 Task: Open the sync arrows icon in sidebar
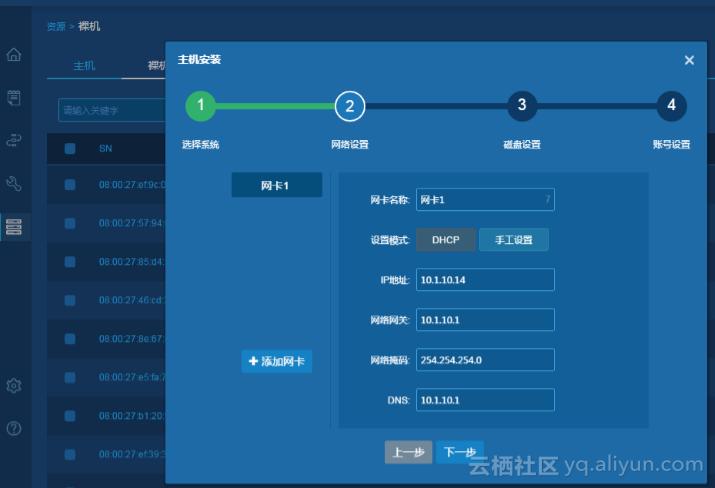pyautogui.click(x=14, y=140)
